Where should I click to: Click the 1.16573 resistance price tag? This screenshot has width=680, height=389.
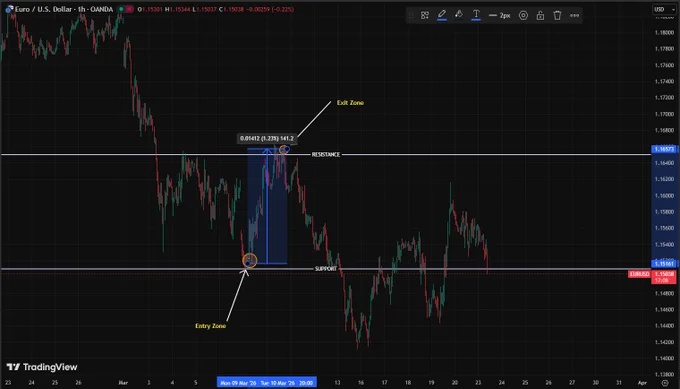(x=664, y=149)
